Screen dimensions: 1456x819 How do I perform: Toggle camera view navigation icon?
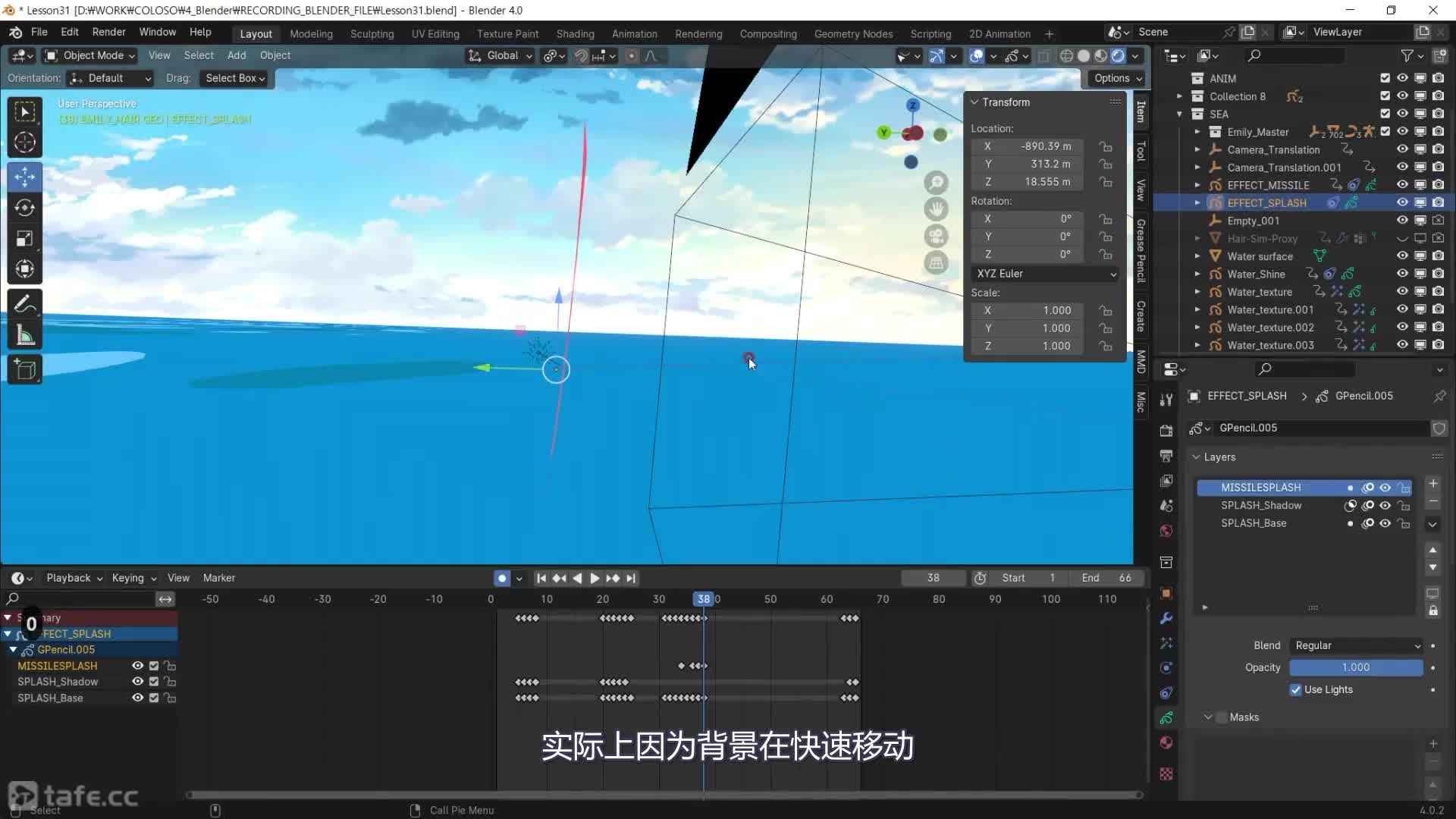click(x=937, y=236)
